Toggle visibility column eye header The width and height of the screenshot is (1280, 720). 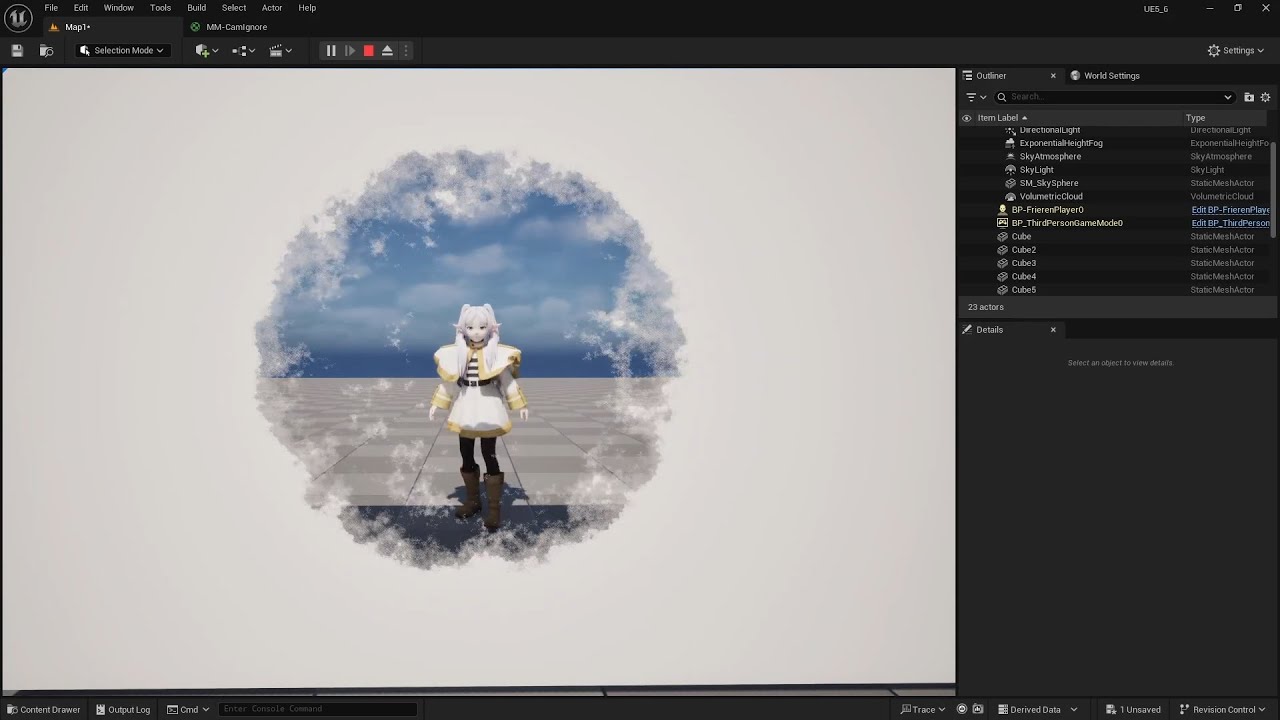coord(966,118)
